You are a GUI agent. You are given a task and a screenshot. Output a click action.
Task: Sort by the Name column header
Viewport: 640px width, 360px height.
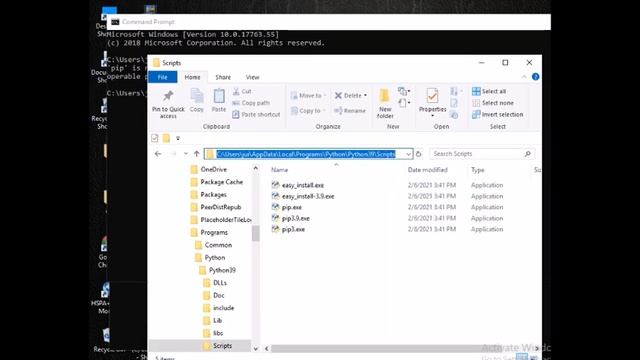pyautogui.click(x=280, y=170)
